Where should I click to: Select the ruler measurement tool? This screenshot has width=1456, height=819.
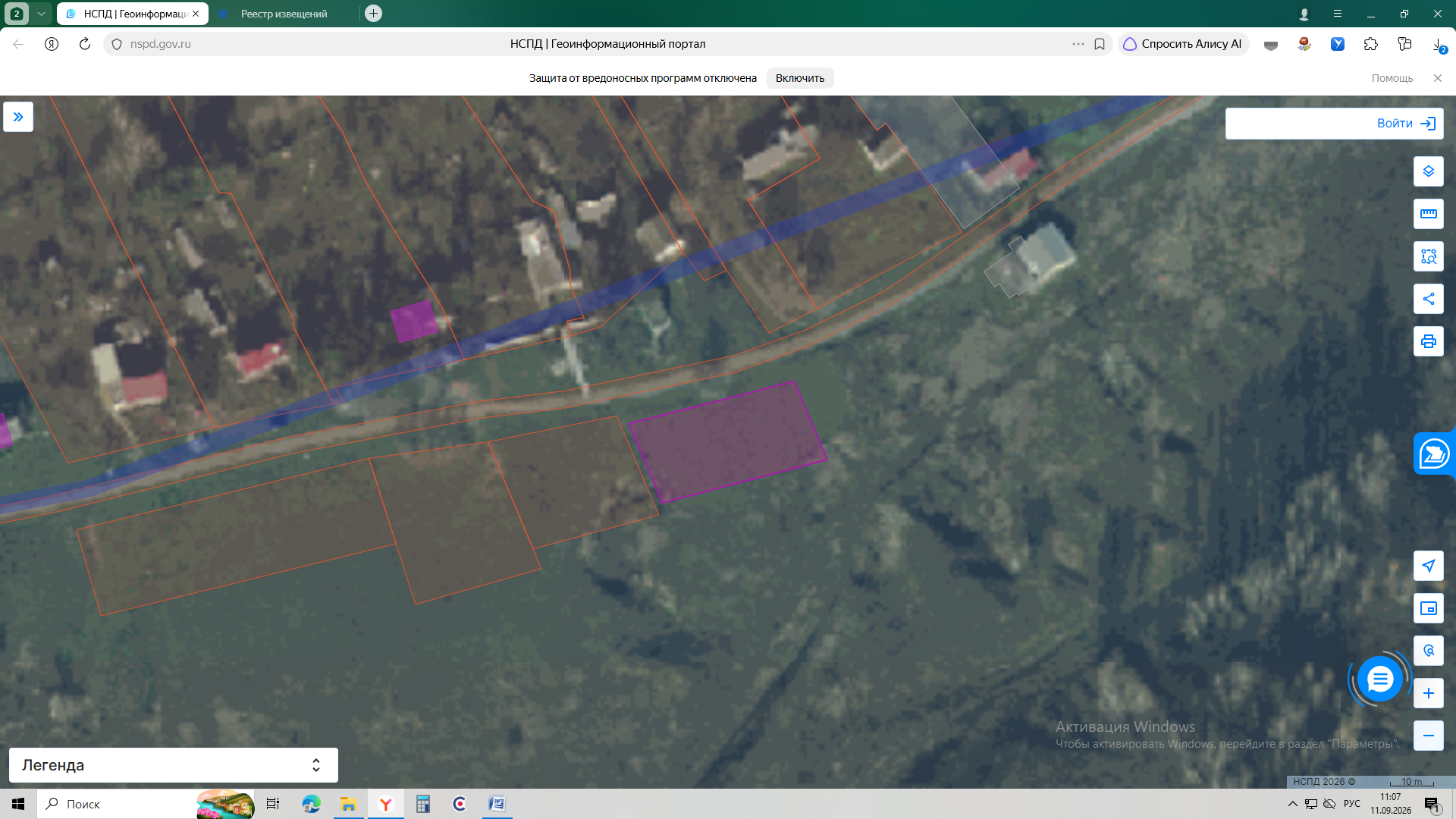(x=1428, y=214)
